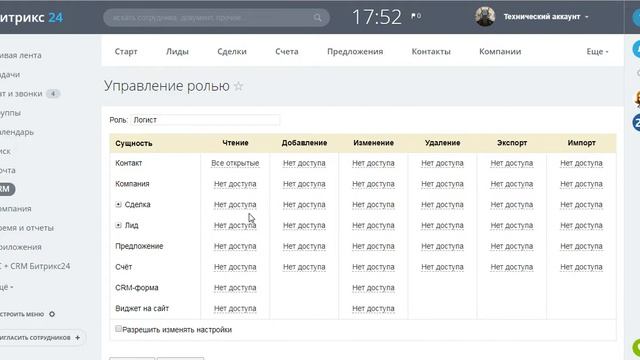This screenshot has height=360, width=640.
Task: Open Предложение Изменение permission dropdown
Action: click(373, 246)
